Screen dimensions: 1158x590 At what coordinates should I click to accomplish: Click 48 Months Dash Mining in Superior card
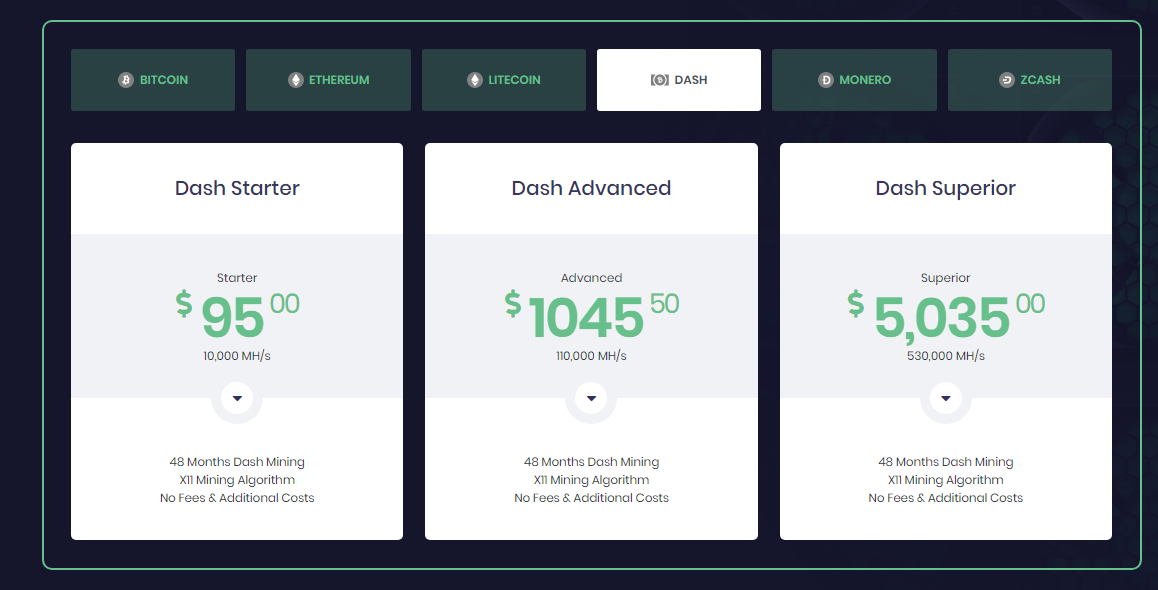click(945, 462)
